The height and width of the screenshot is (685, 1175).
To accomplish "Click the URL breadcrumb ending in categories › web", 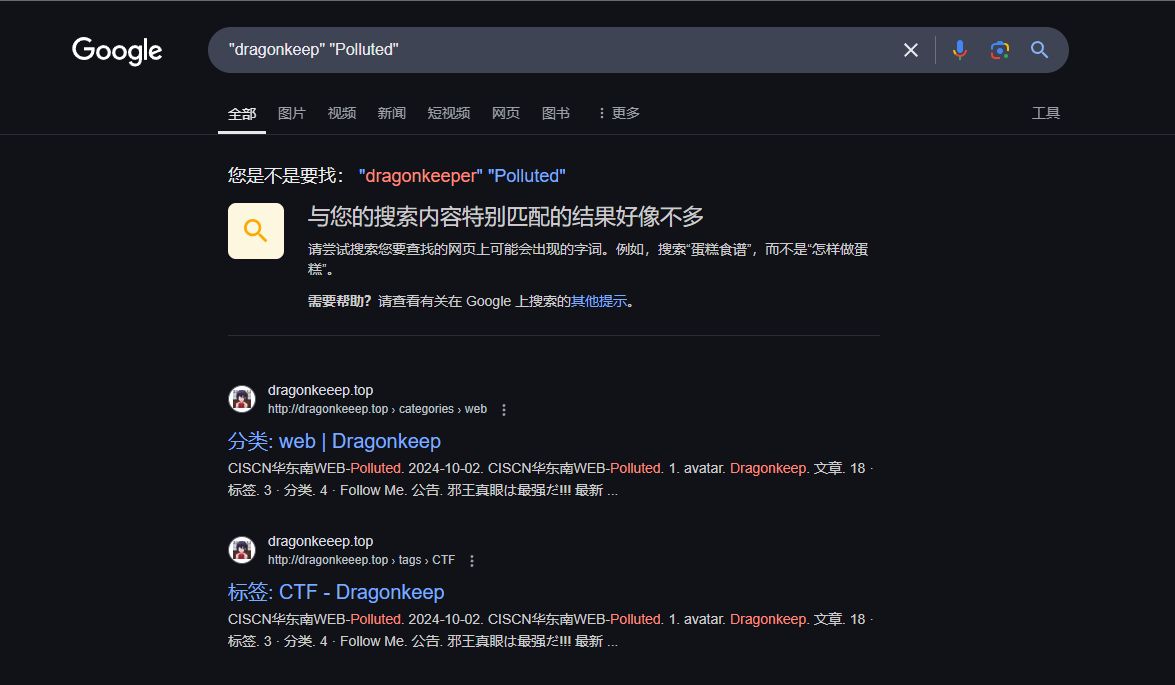I will pos(378,409).
